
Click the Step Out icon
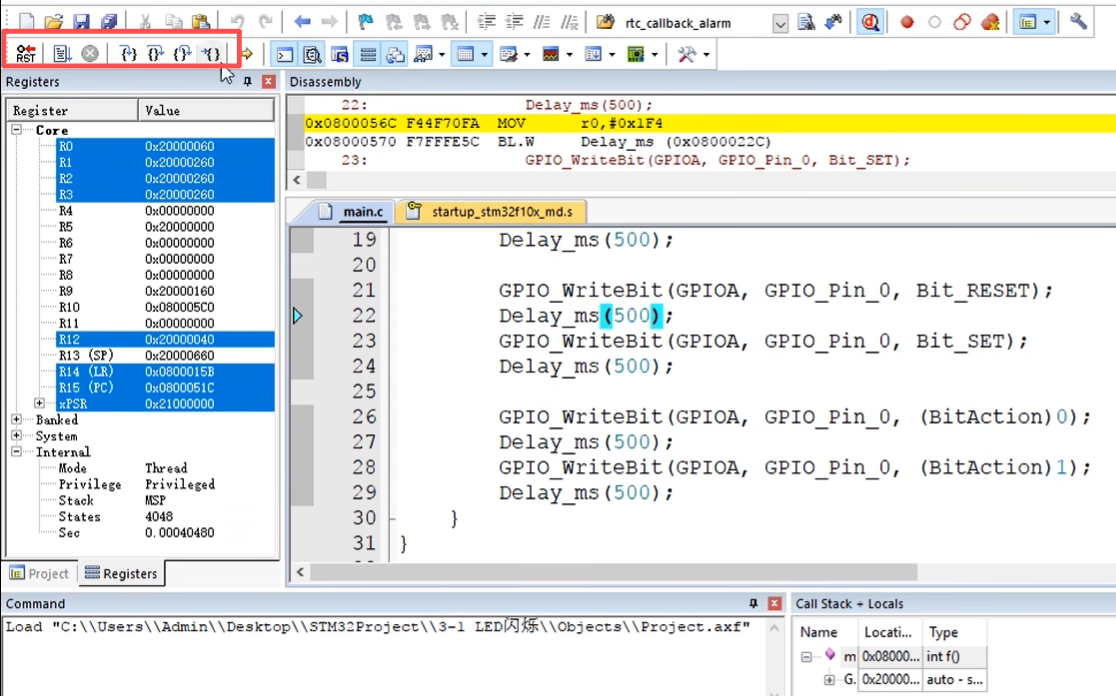pyautogui.click(x=184, y=54)
